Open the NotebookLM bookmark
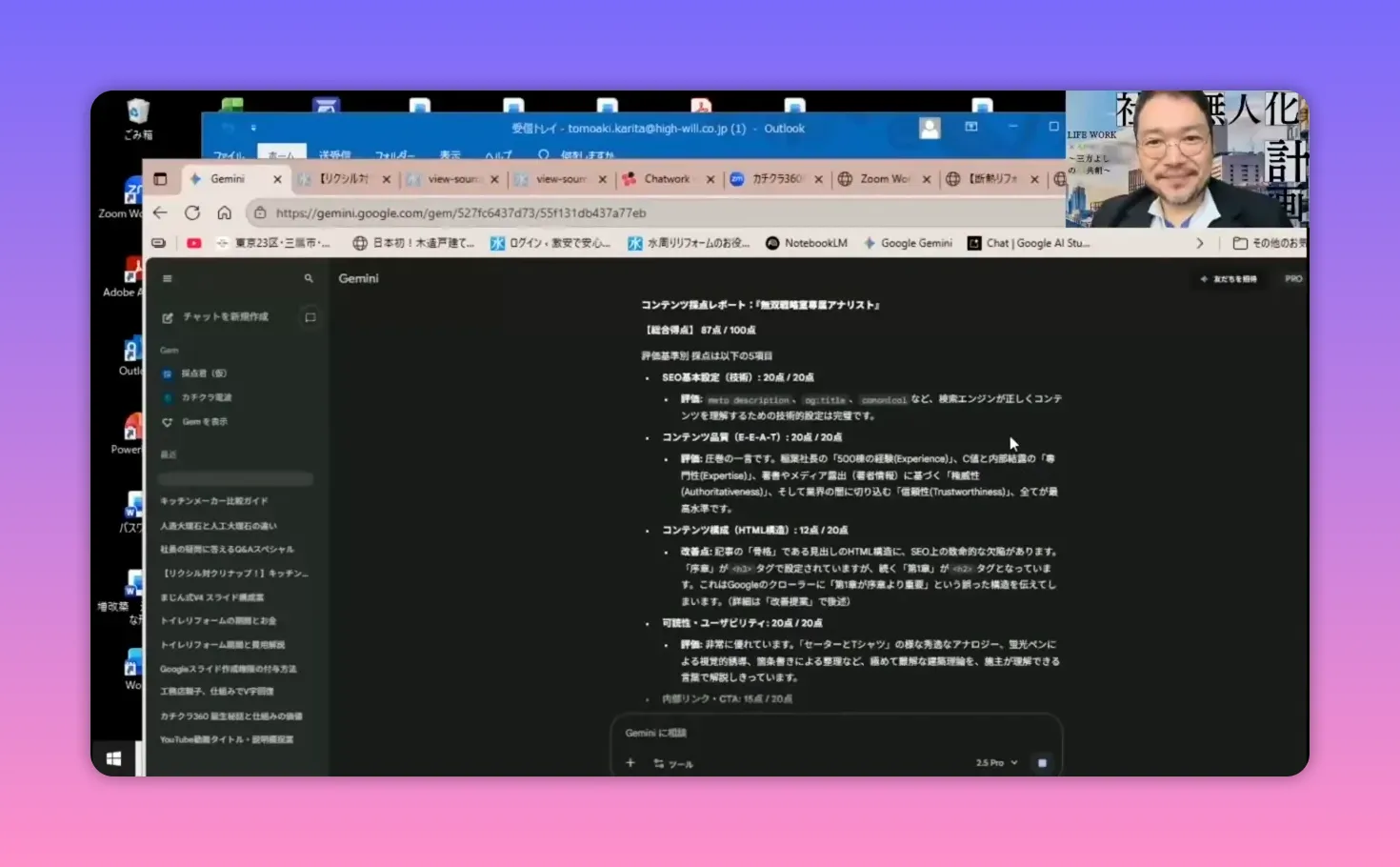Image resolution: width=1400 pixels, height=867 pixels. click(807, 243)
